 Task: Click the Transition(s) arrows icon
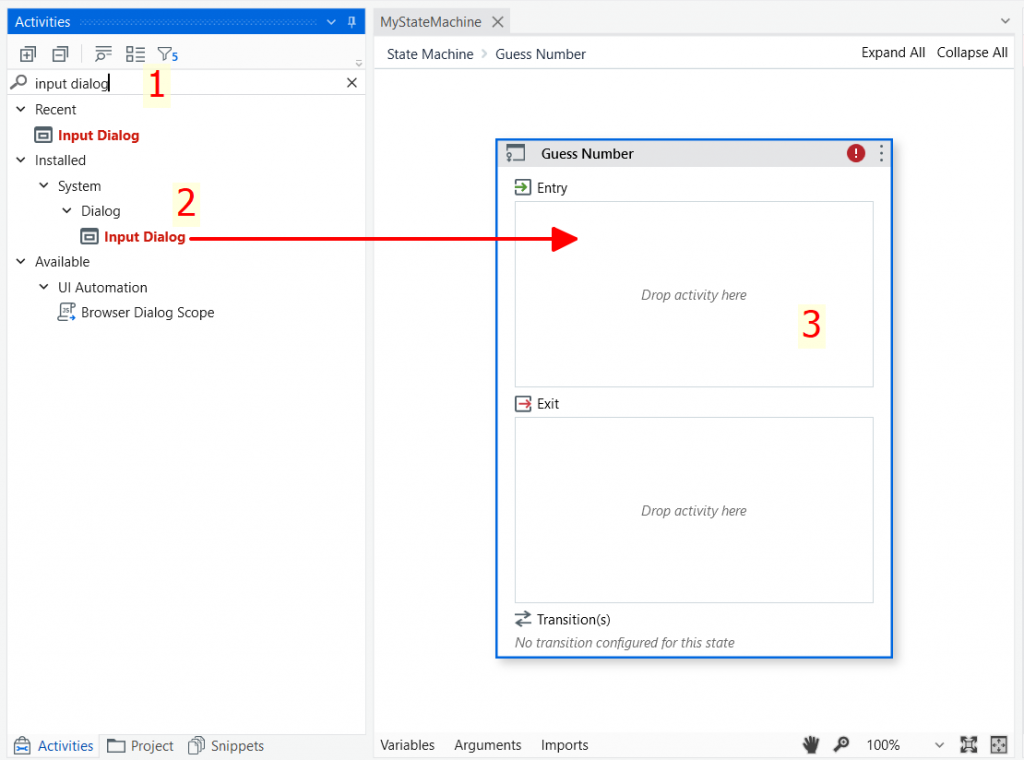click(x=522, y=619)
